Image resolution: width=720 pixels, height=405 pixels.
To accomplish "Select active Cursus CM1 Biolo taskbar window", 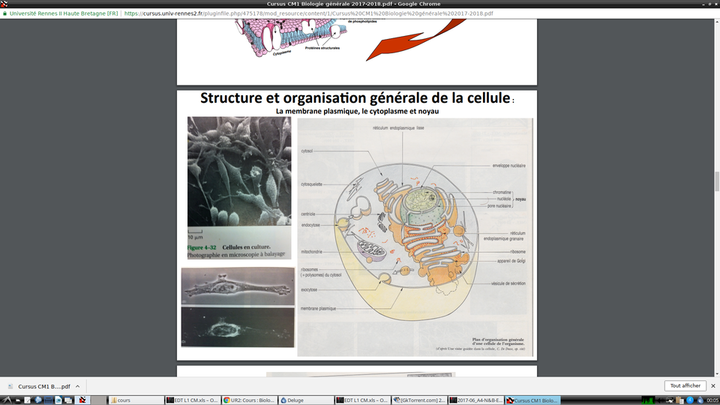I will [533, 400].
